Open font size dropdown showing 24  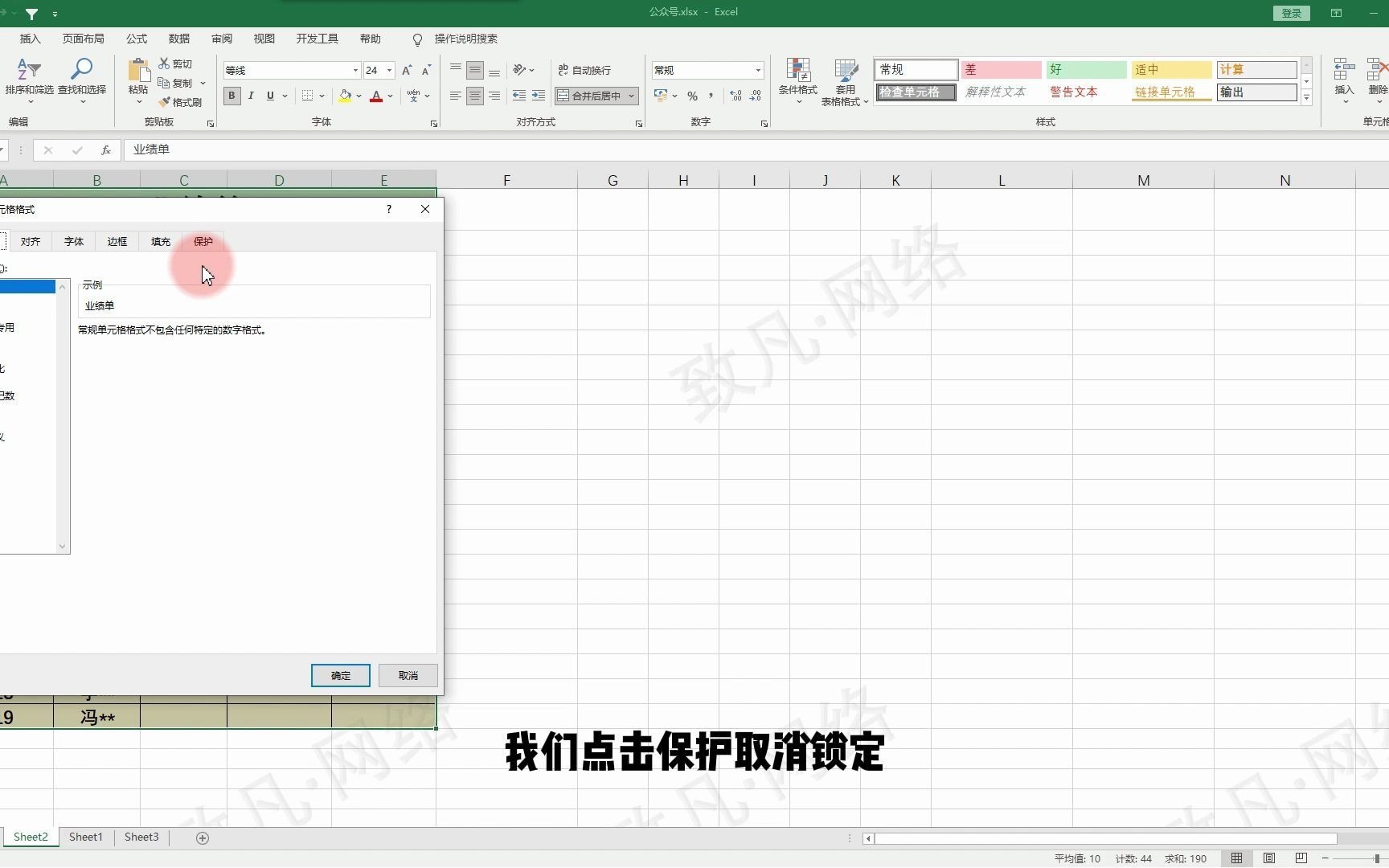(x=389, y=70)
